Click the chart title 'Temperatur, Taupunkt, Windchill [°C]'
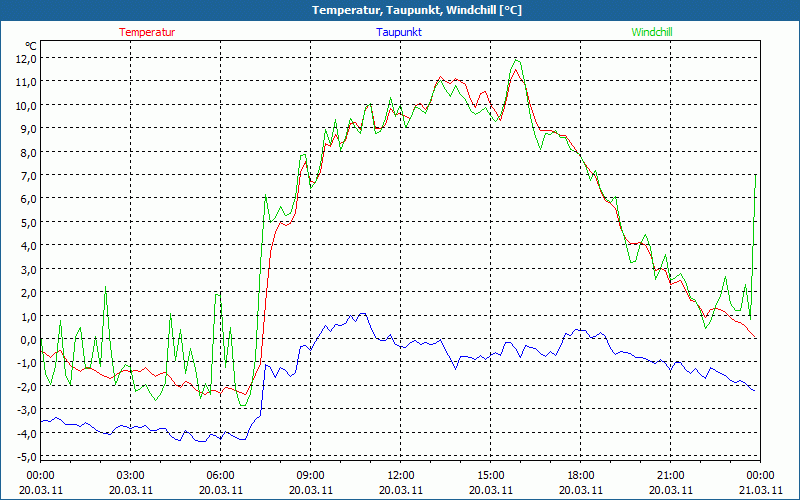The image size is (800, 500). tap(417, 10)
